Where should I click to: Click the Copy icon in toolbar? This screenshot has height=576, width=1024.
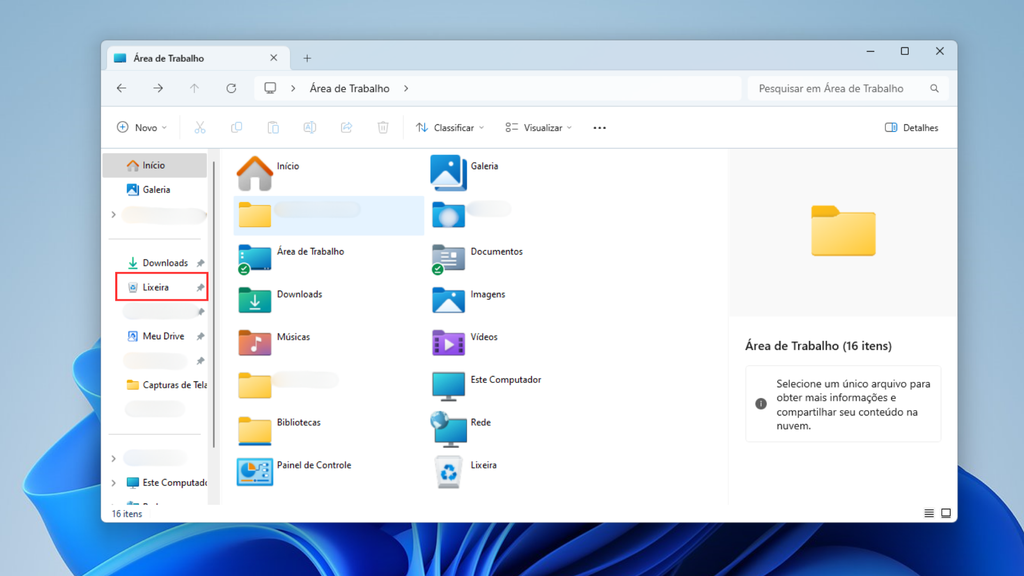coord(236,127)
